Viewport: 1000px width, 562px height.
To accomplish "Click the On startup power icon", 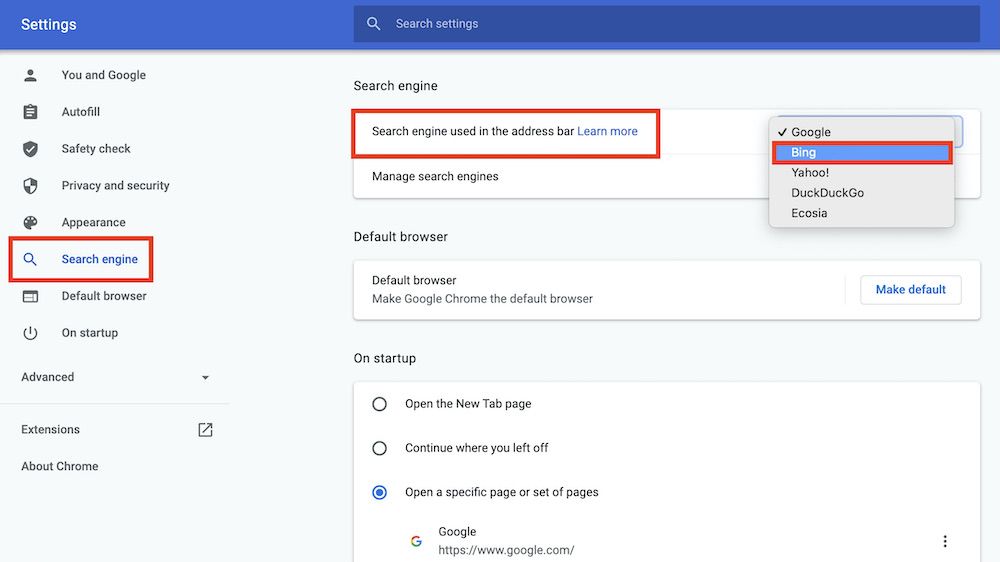I will (31, 333).
